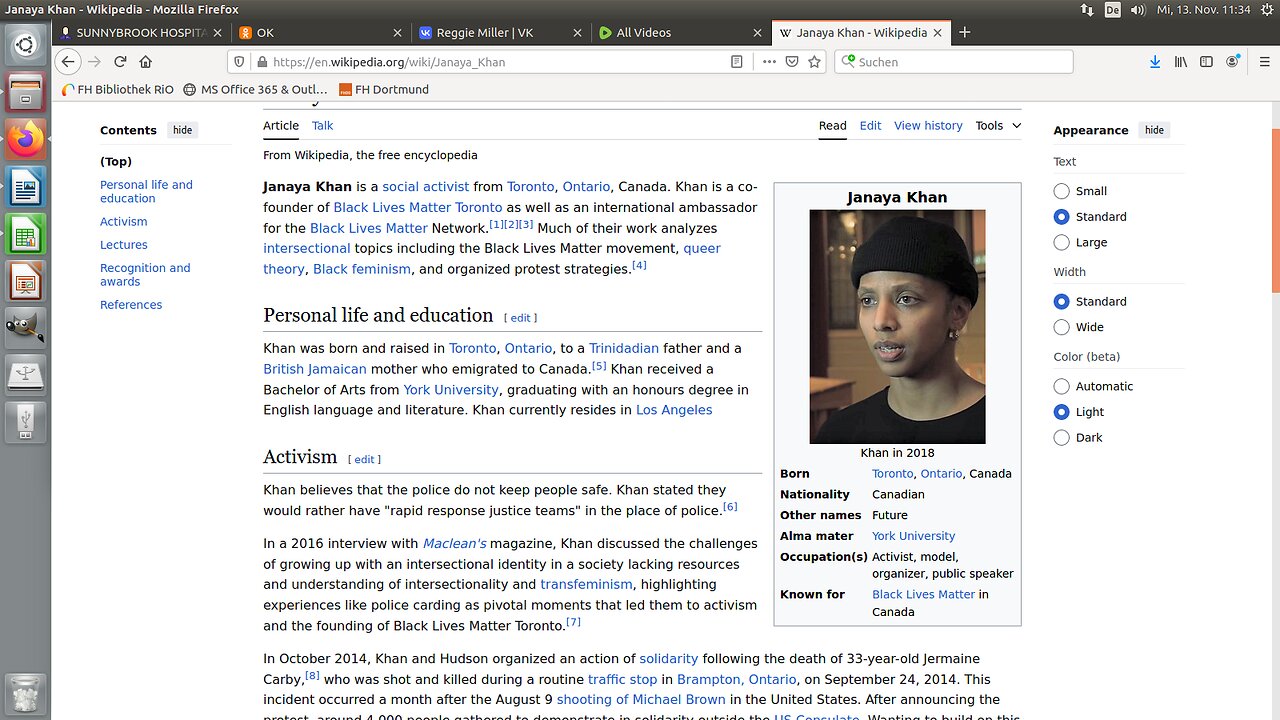Image resolution: width=1280 pixels, height=720 pixels.
Task: Open the USB drive icon in launcher
Action: (x=25, y=423)
